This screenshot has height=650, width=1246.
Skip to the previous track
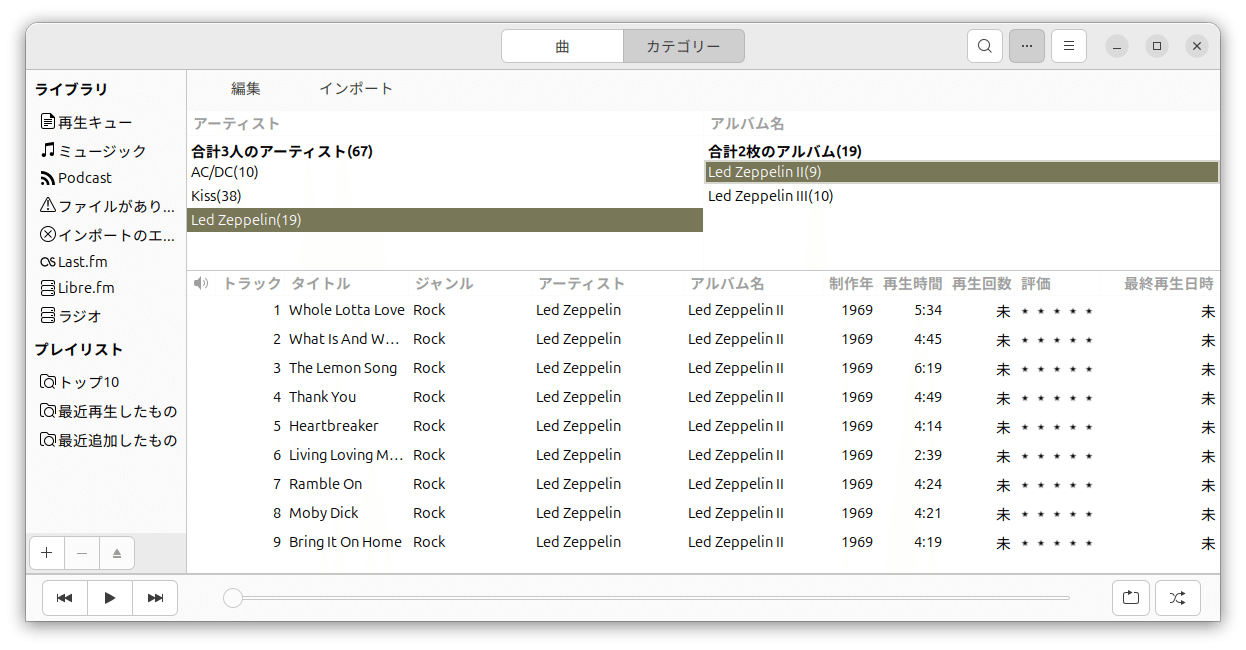pyautogui.click(x=65, y=598)
